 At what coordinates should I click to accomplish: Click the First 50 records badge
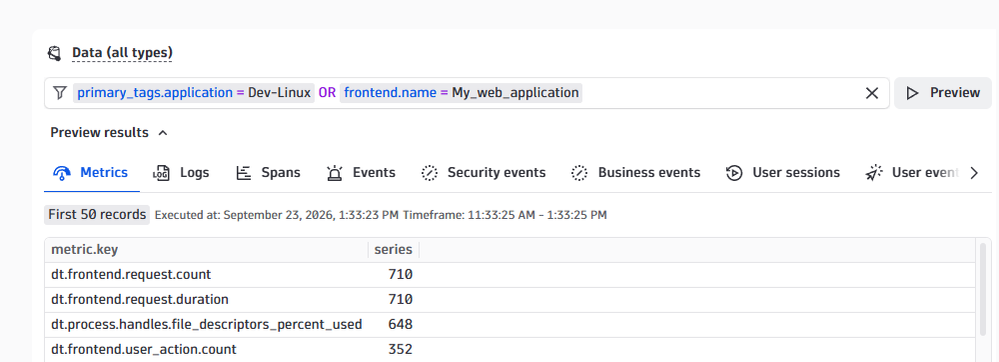[97, 215]
